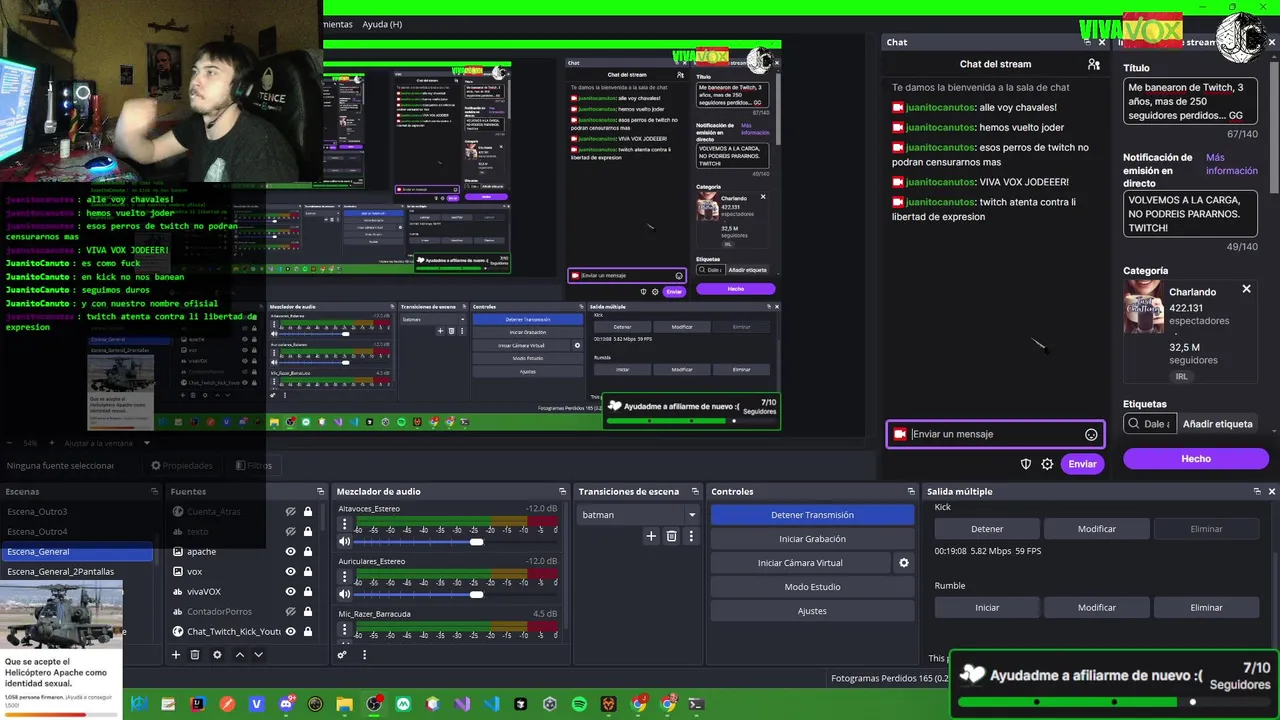Delete selected source using trash icon

(x=195, y=655)
